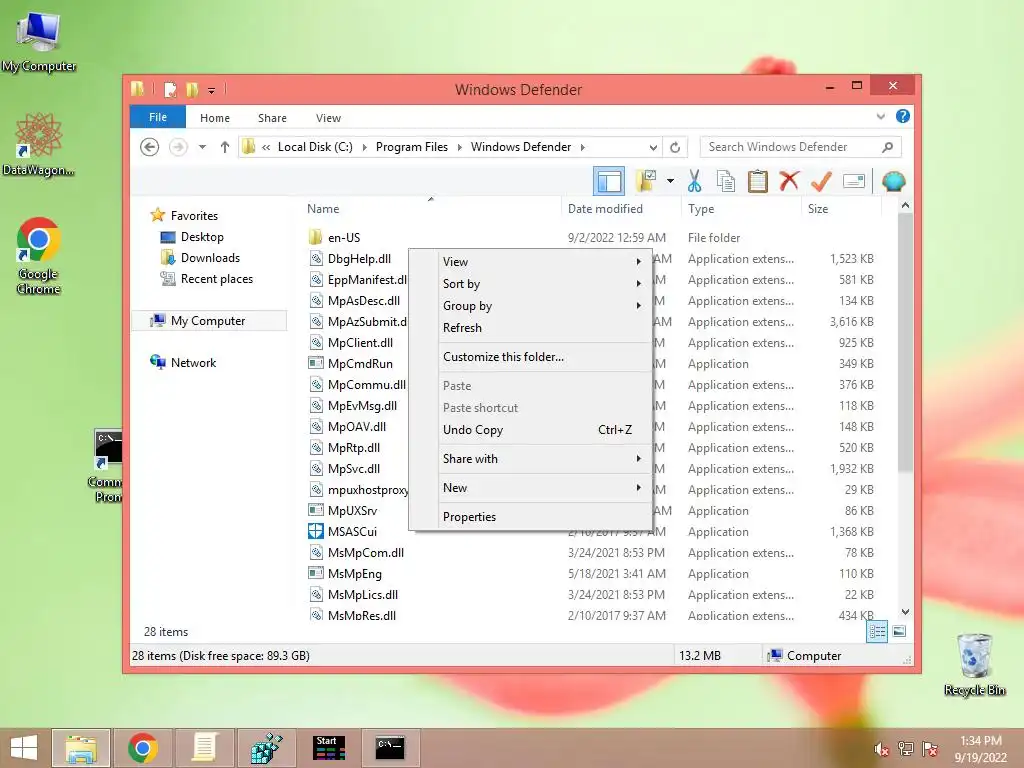
Task: Open the View ribbon tab
Action: click(x=328, y=118)
